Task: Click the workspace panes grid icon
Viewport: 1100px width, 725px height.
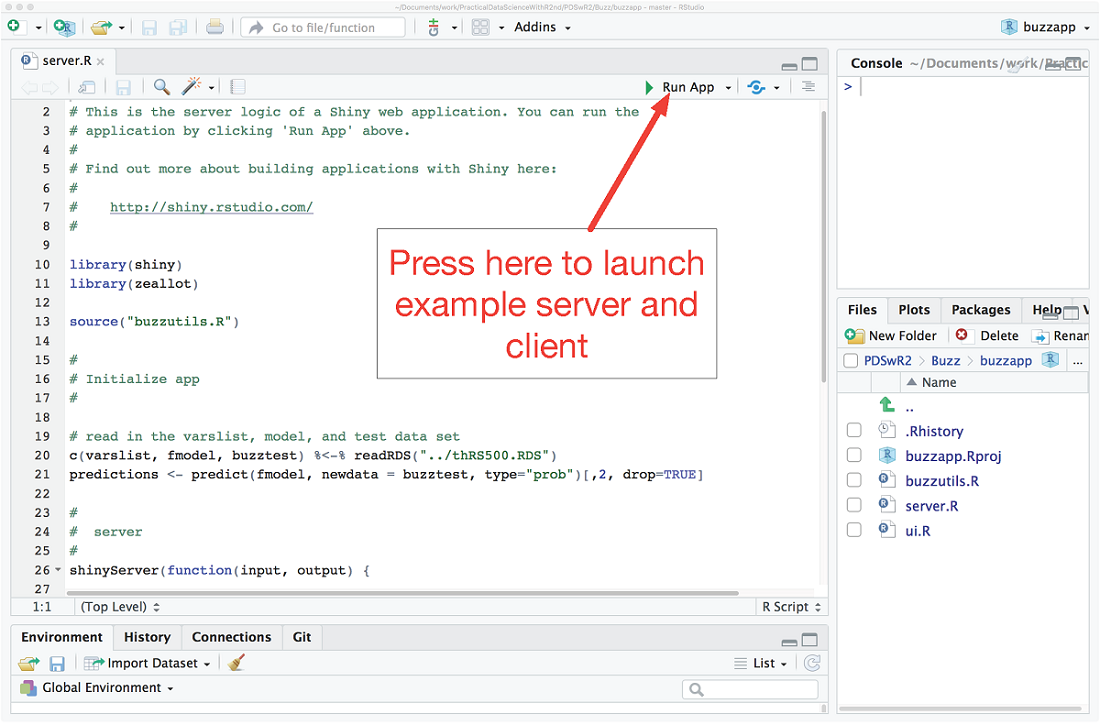Action: click(x=481, y=27)
